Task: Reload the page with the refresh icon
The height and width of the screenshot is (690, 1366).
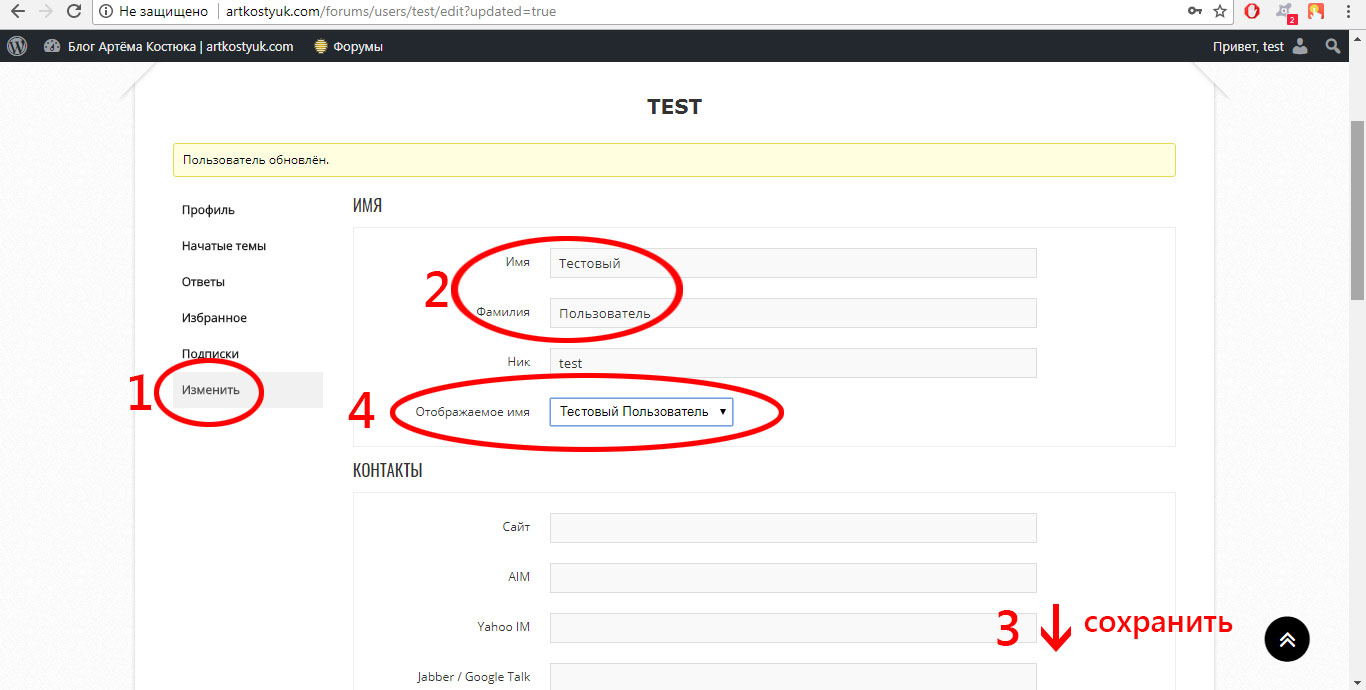Action: (x=73, y=12)
